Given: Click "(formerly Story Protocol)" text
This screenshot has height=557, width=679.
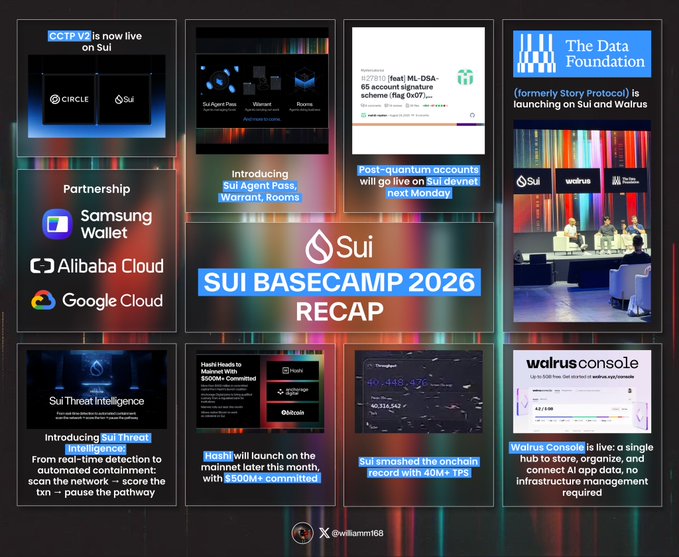Looking at the screenshot, I should [x=571, y=93].
